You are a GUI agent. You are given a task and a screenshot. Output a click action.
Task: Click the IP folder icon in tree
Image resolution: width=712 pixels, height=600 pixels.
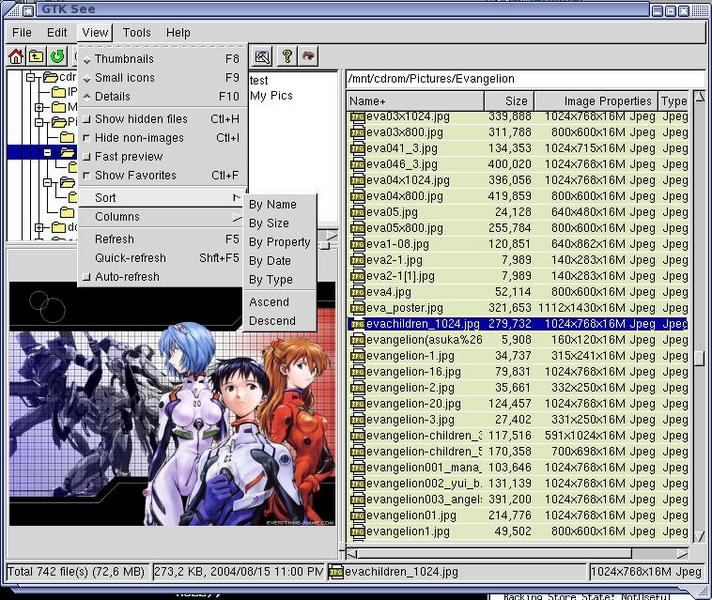click(59, 93)
